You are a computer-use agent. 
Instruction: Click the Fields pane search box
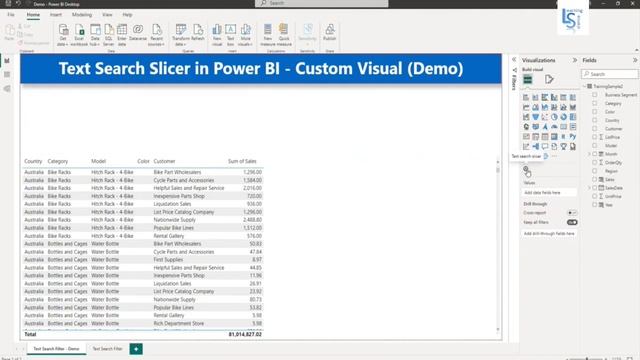[610, 74]
